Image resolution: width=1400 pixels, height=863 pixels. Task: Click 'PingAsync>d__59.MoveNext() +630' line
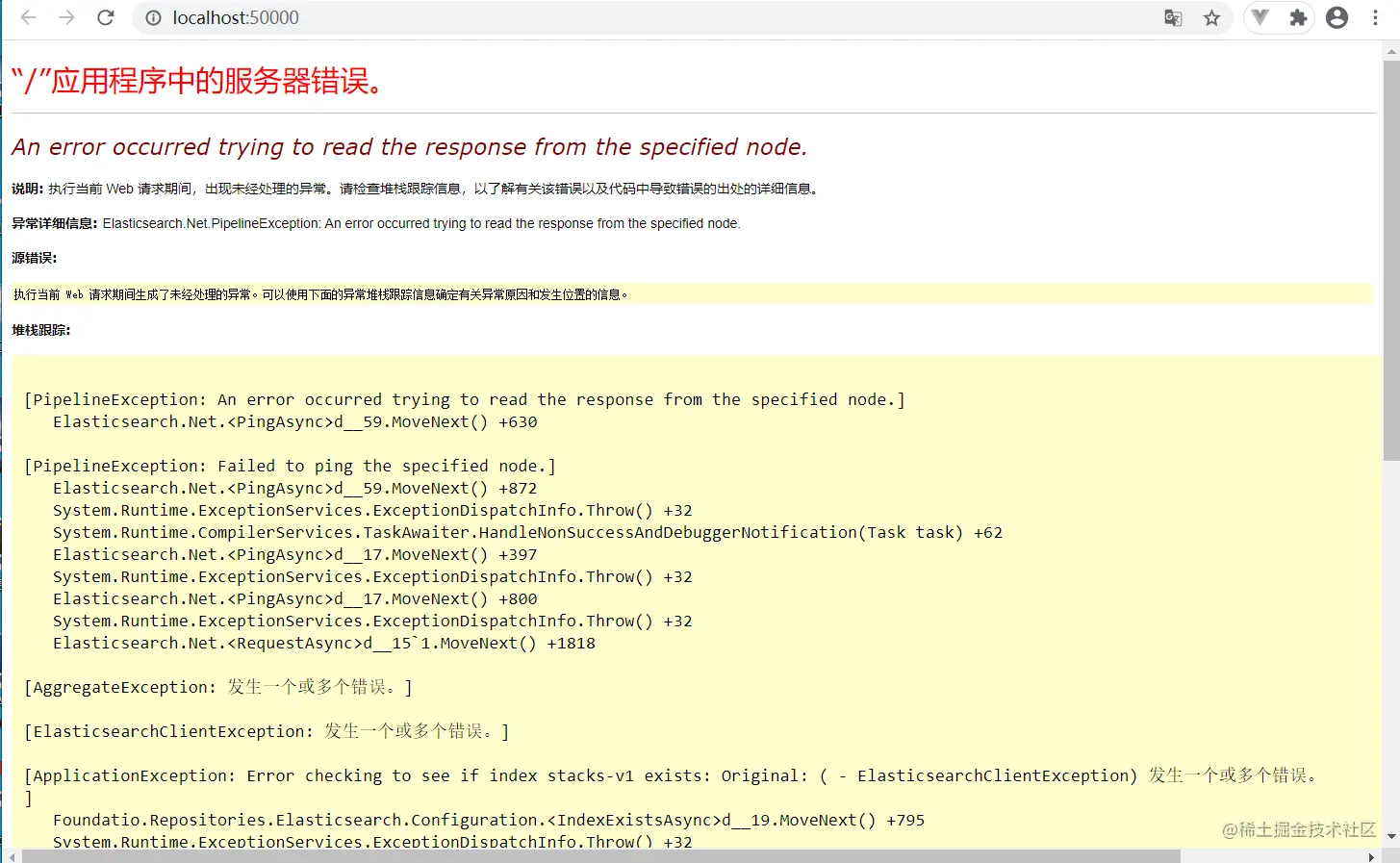295,421
